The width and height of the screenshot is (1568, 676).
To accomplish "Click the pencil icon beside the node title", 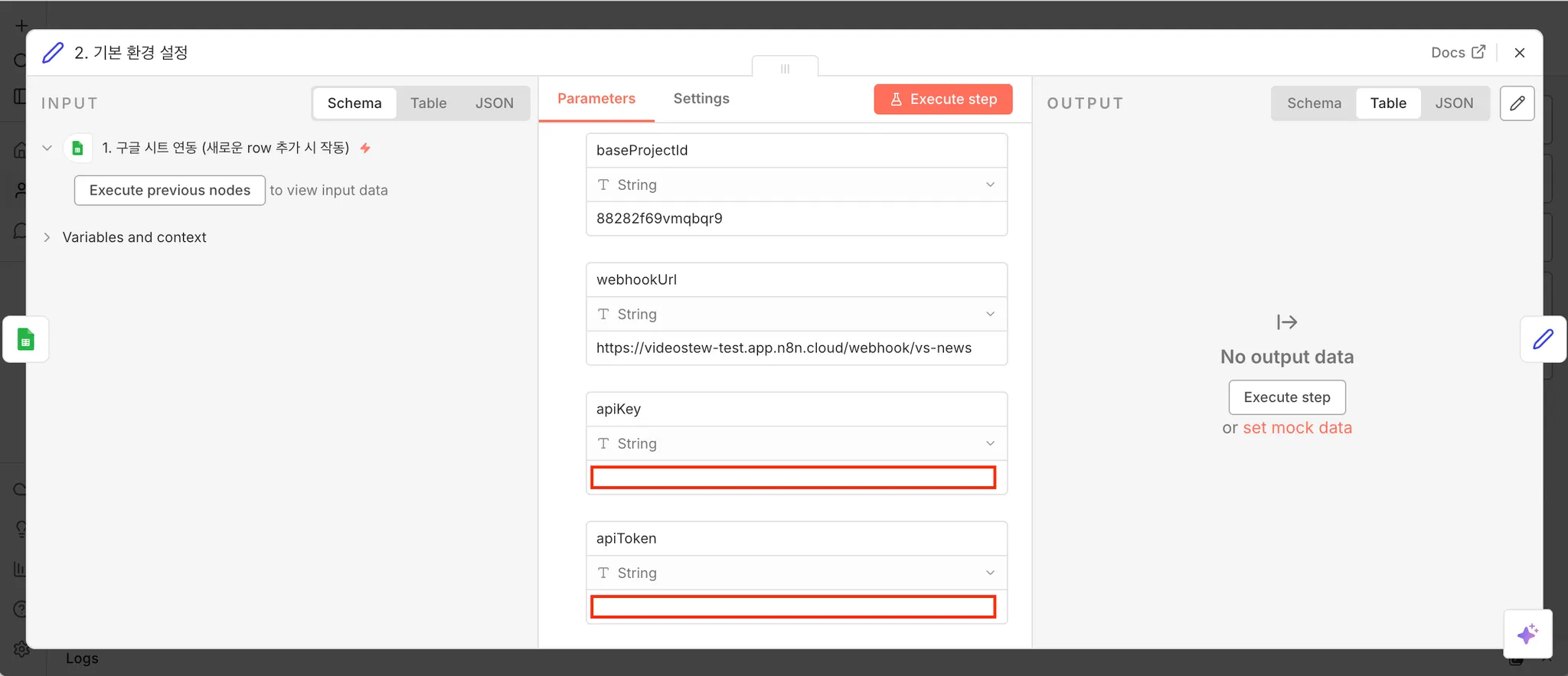I will coord(53,53).
